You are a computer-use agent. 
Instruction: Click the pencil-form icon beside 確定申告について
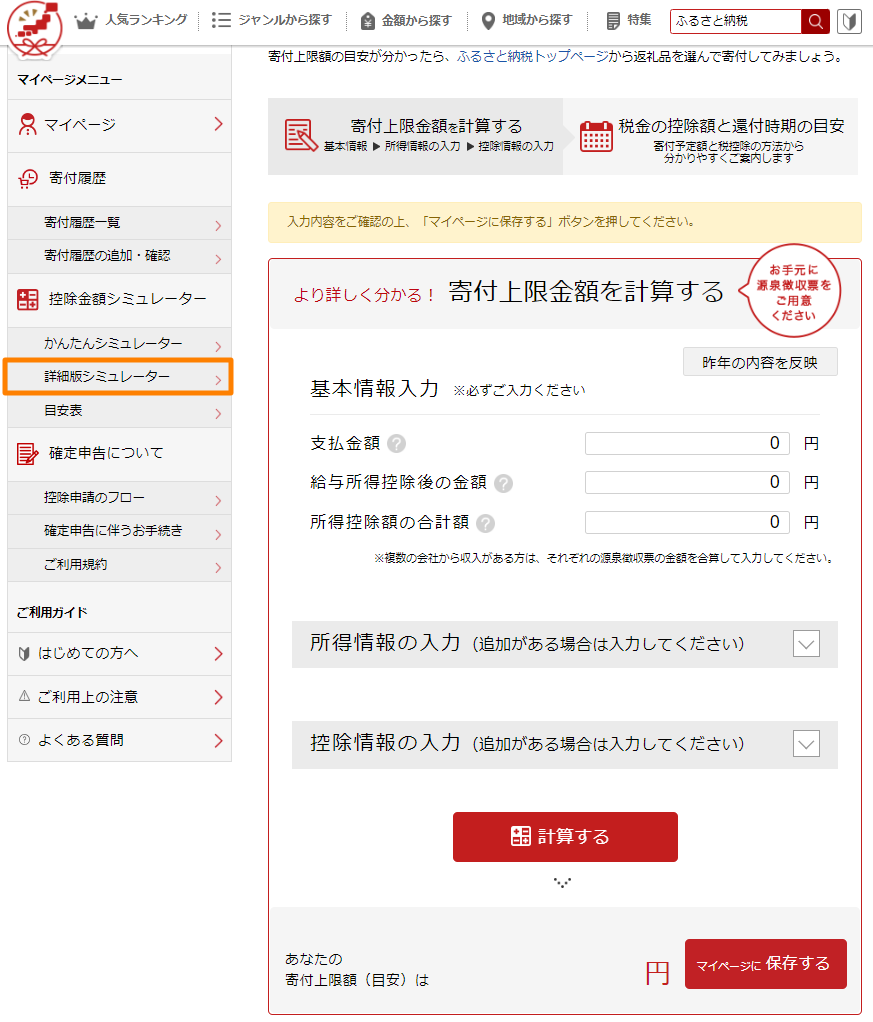coord(27,454)
